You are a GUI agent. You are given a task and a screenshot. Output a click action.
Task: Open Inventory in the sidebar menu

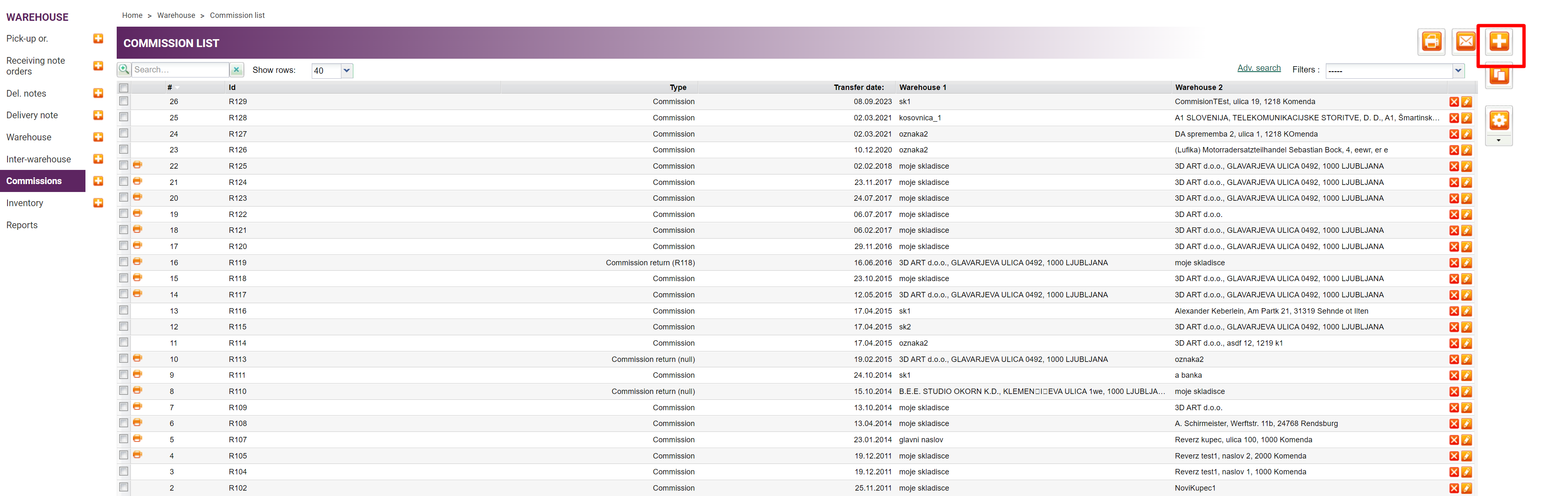point(25,203)
